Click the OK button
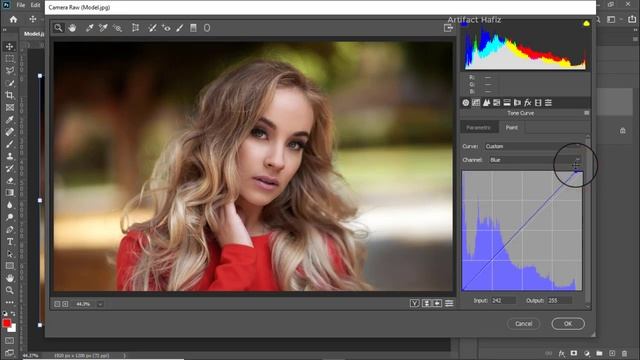 pos(568,324)
